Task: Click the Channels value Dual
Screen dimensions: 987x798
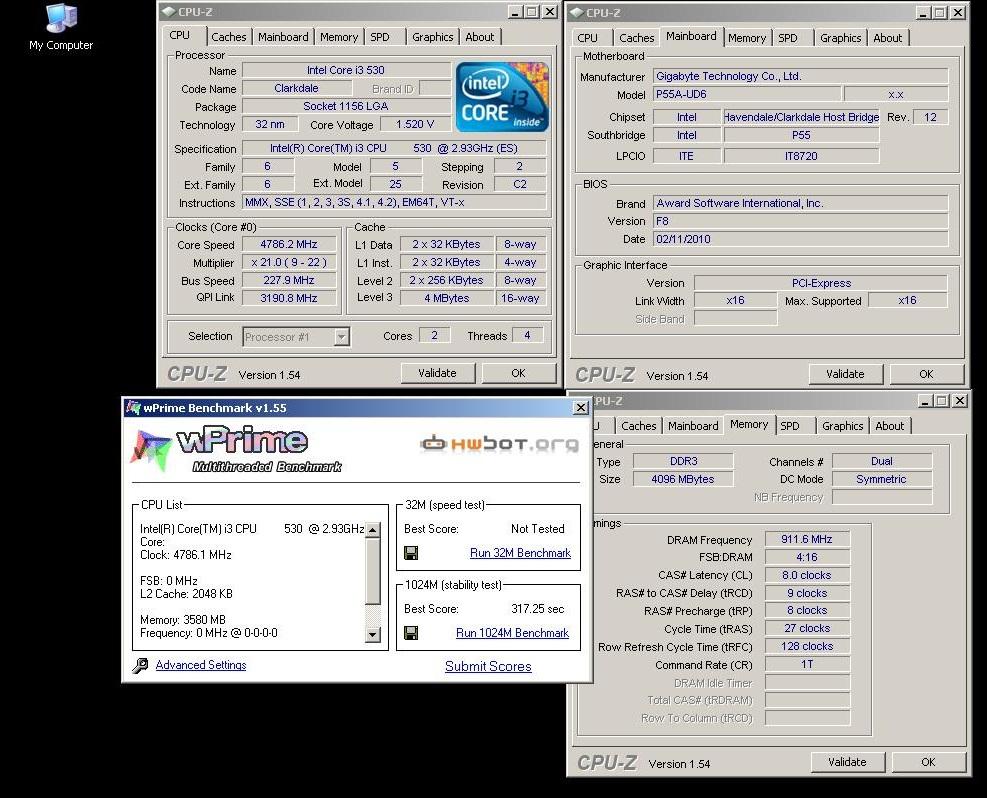Action: 881,461
